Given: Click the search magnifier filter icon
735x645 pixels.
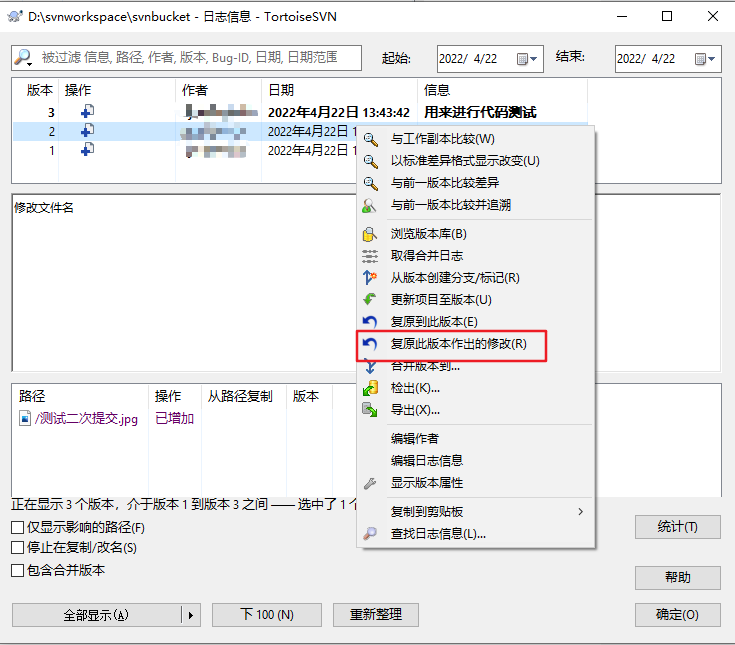Looking at the screenshot, I should point(23,58).
